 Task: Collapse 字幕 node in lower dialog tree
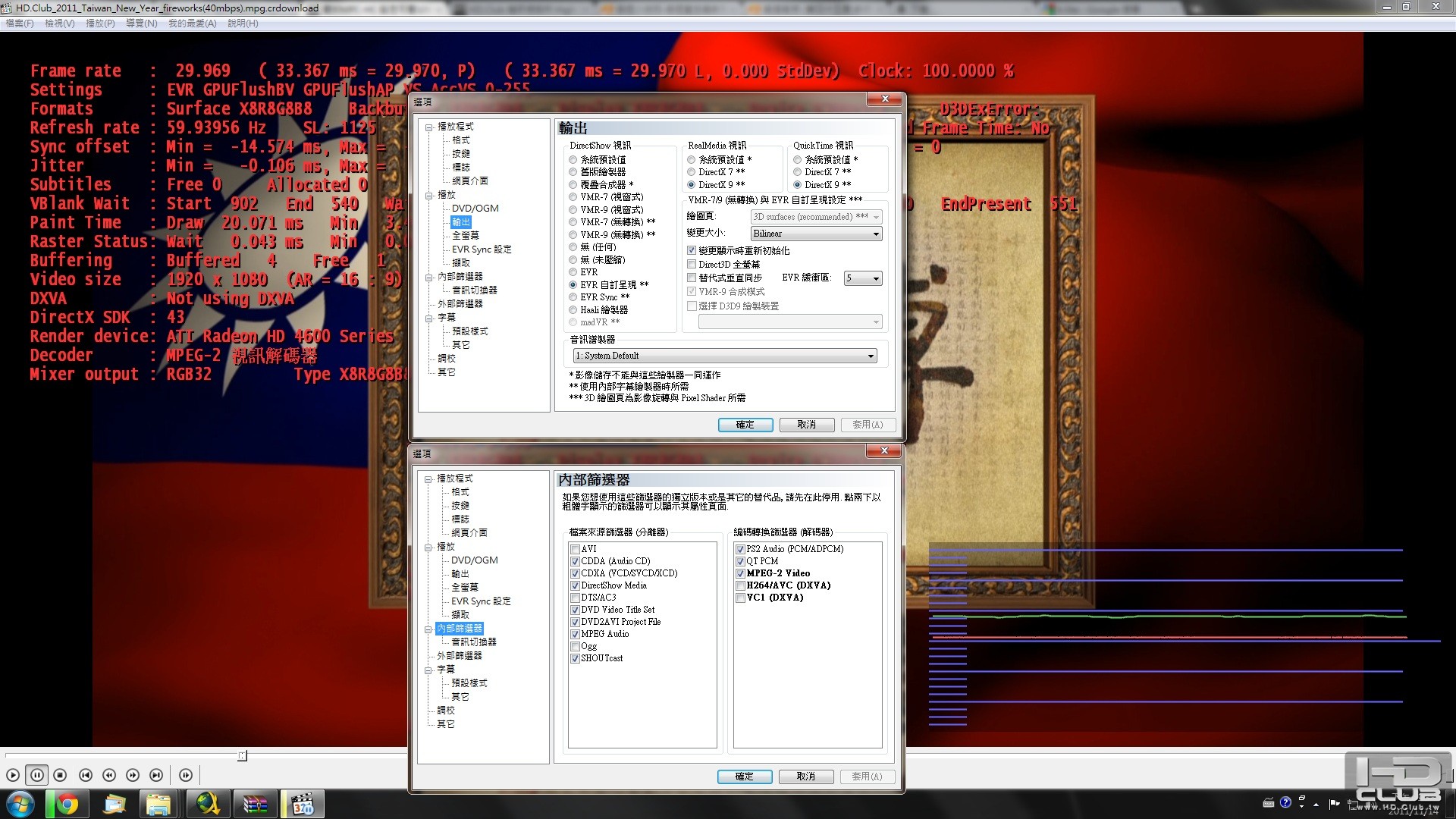(x=428, y=670)
